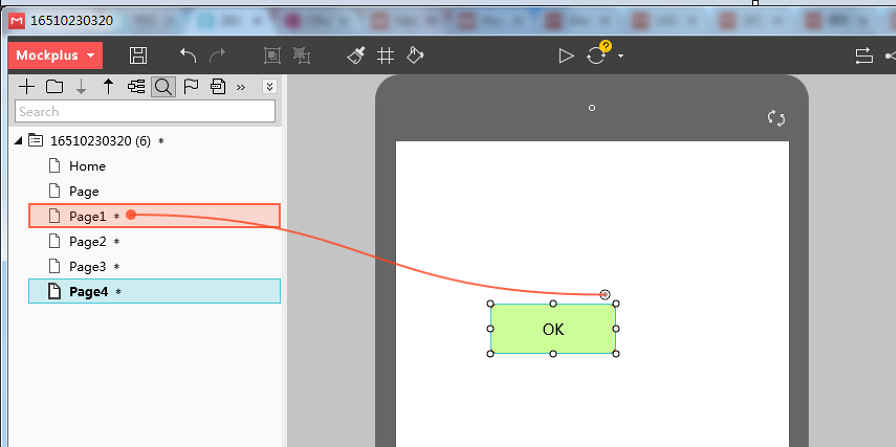Viewport: 896px width, 447px height.
Task: Create a new folder in project tree
Action: coord(54,87)
